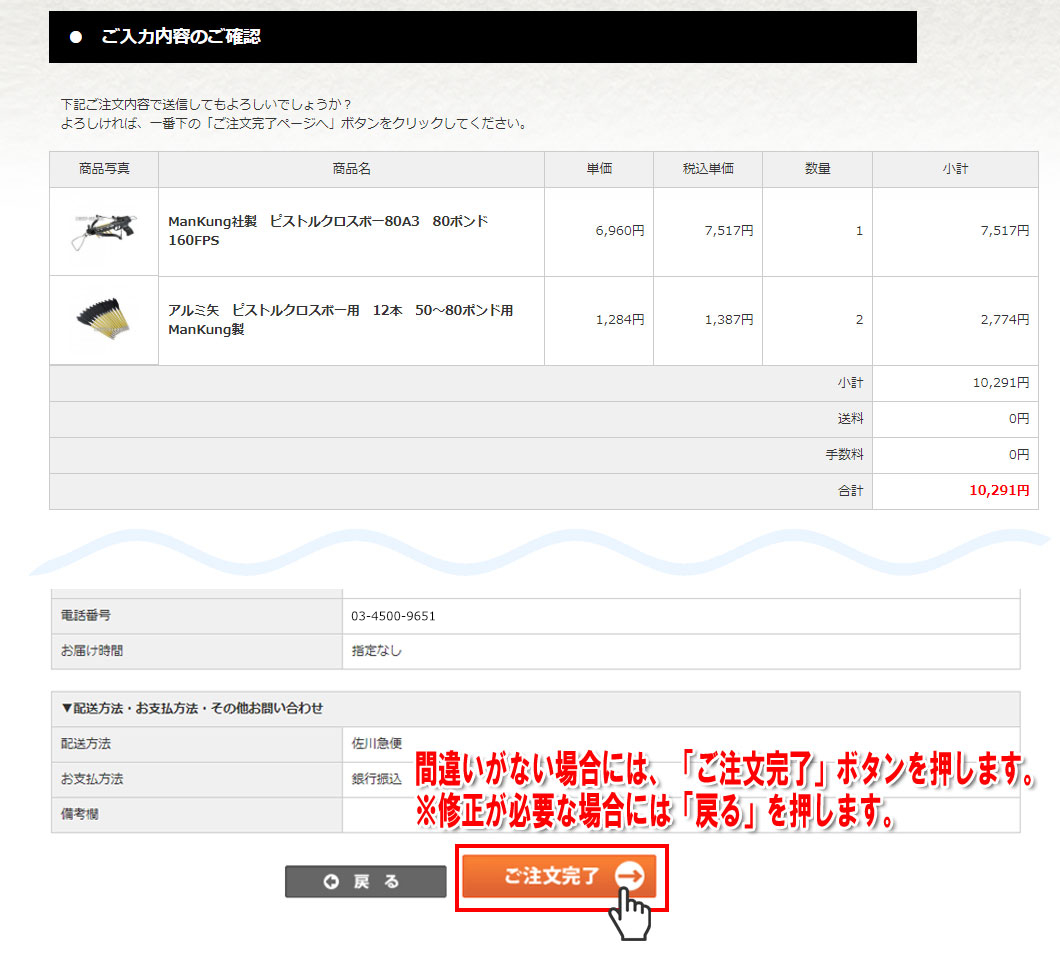Click the 7,517円 tax-included price of crossbow

pyautogui.click(x=729, y=230)
